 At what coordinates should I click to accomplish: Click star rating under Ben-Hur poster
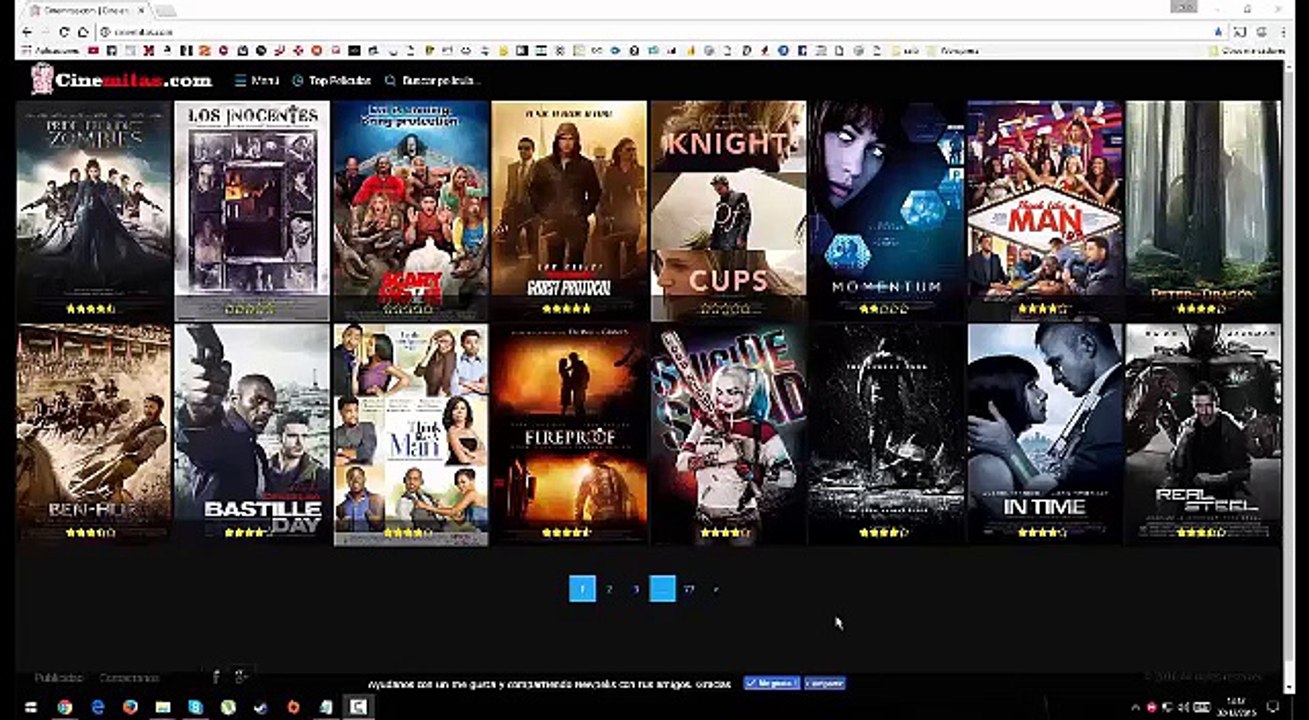pos(91,533)
